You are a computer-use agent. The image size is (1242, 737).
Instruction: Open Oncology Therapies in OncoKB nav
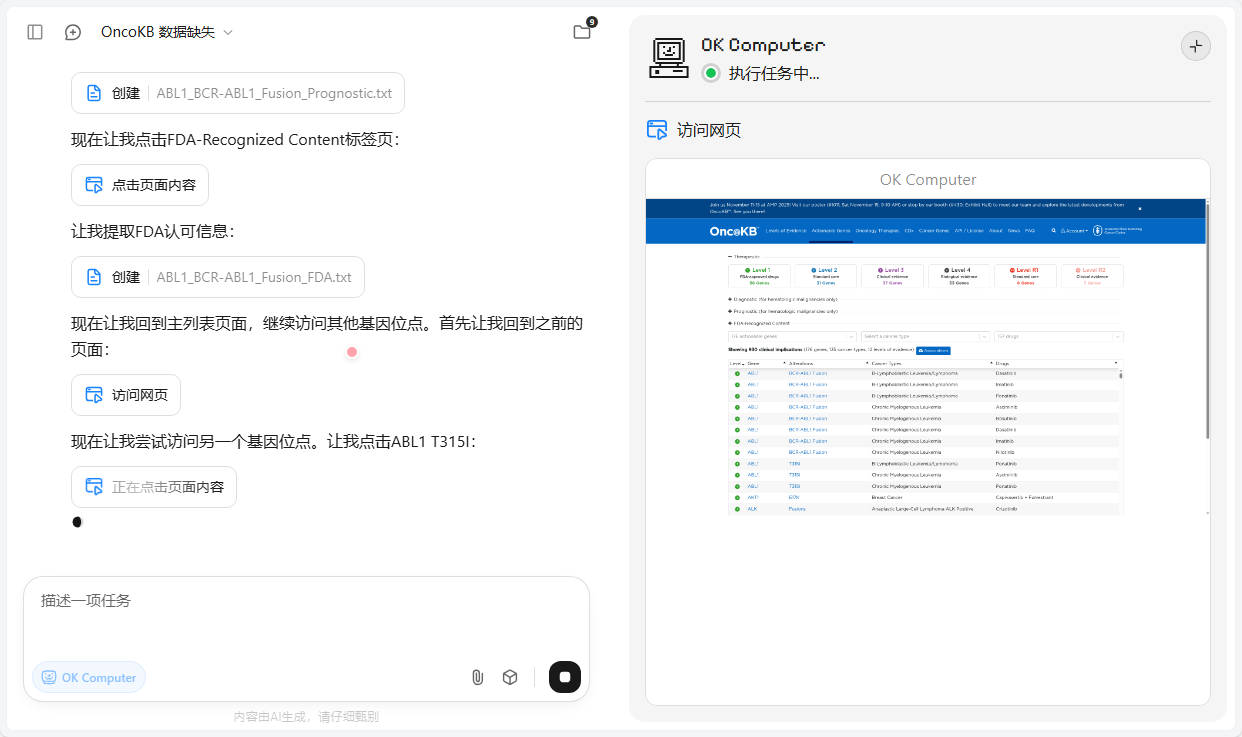pyautogui.click(x=877, y=231)
